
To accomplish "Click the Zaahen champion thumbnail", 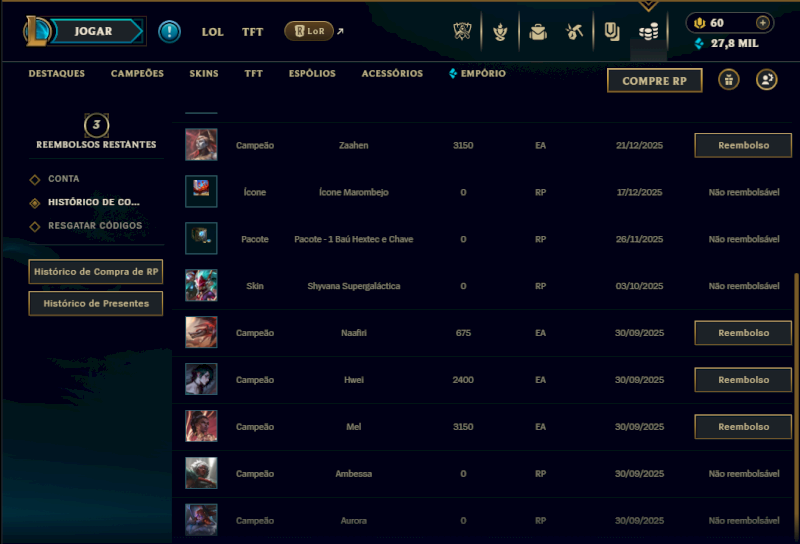I will pos(201,144).
